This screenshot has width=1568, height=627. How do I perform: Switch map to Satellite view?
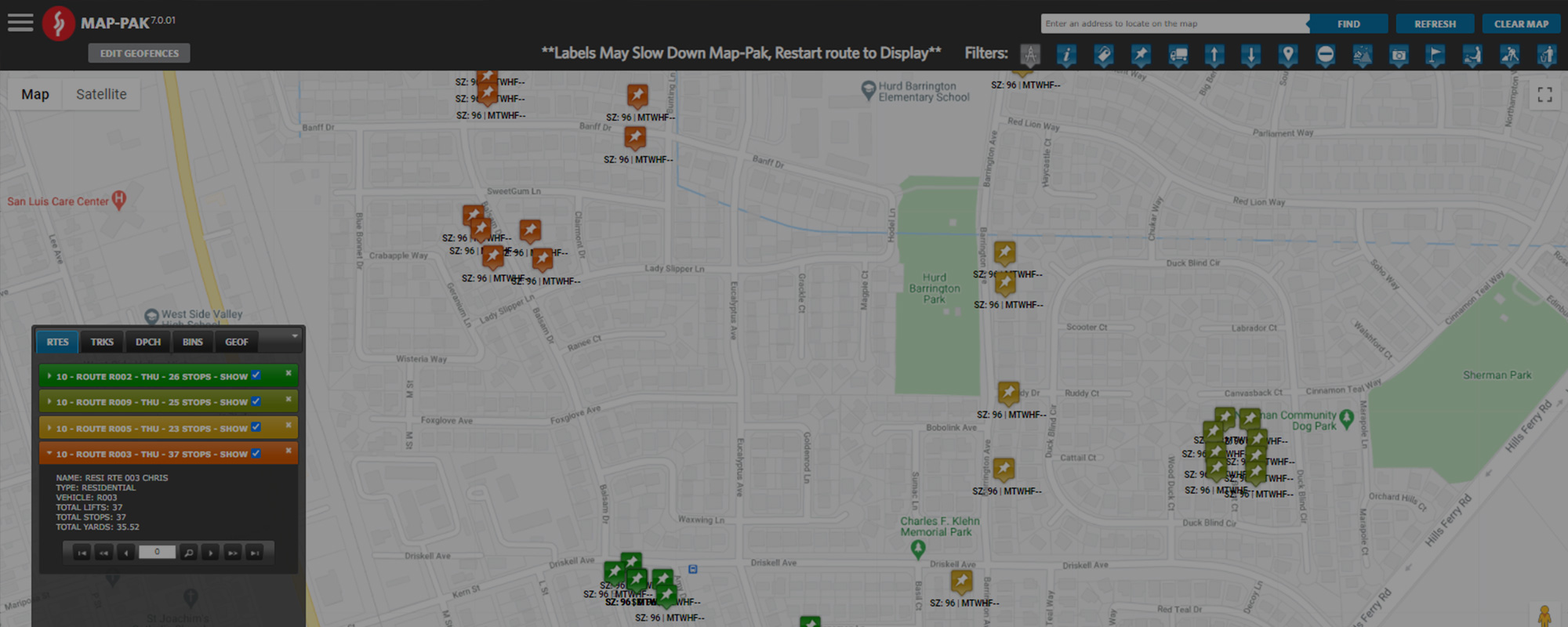click(101, 94)
